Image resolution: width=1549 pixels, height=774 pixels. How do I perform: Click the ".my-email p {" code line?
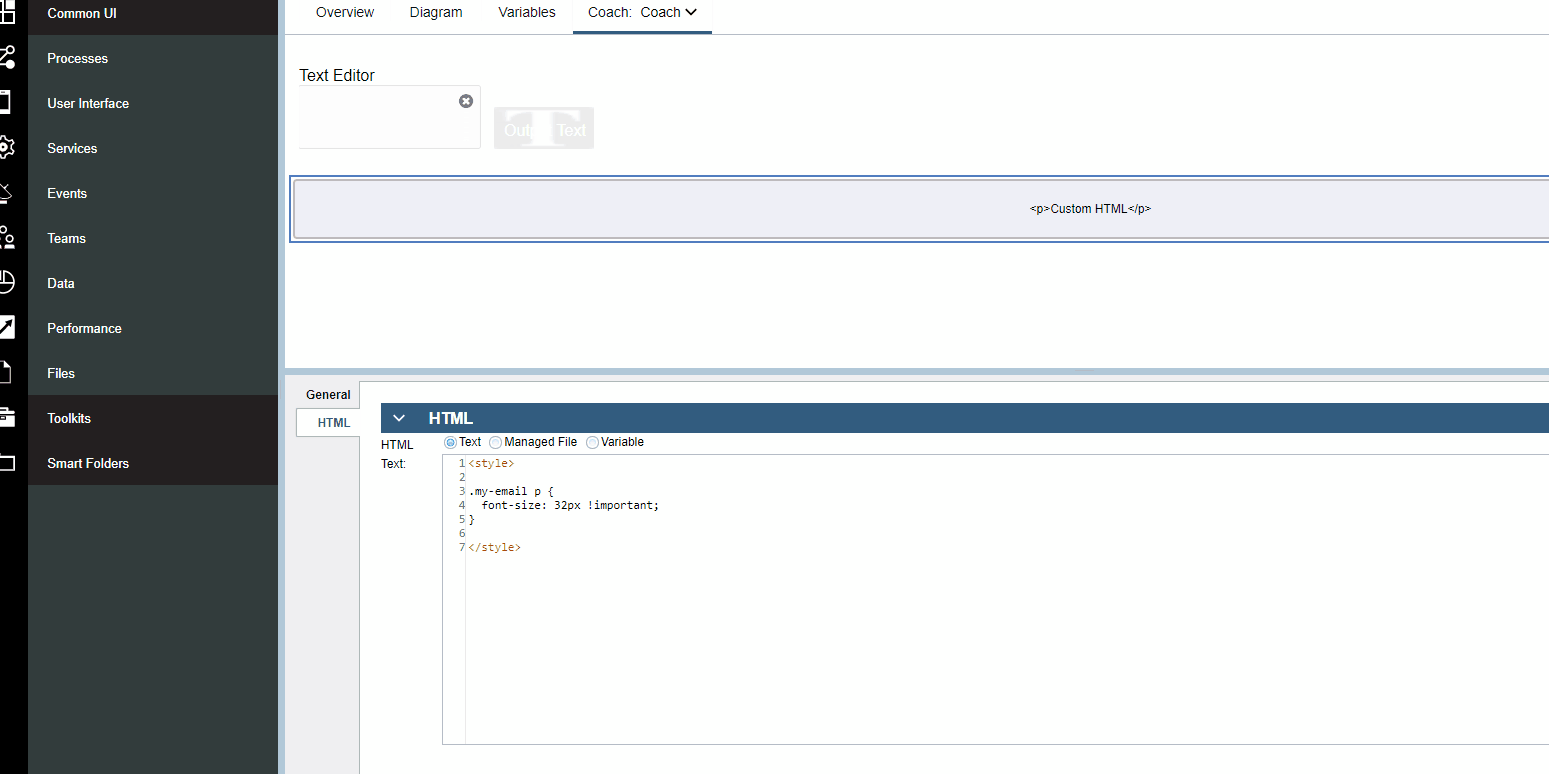tap(511, 492)
